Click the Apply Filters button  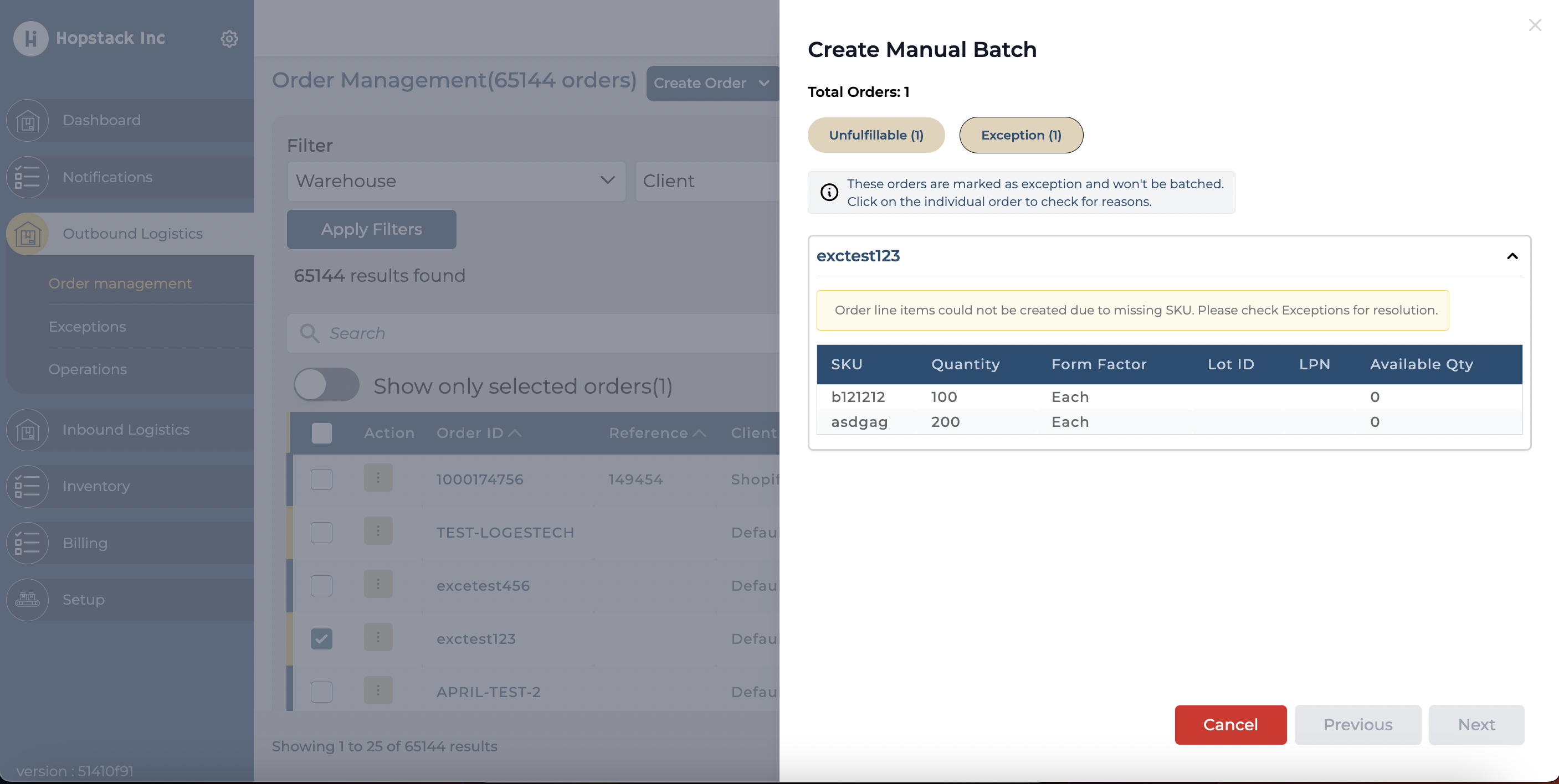pyautogui.click(x=371, y=229)
